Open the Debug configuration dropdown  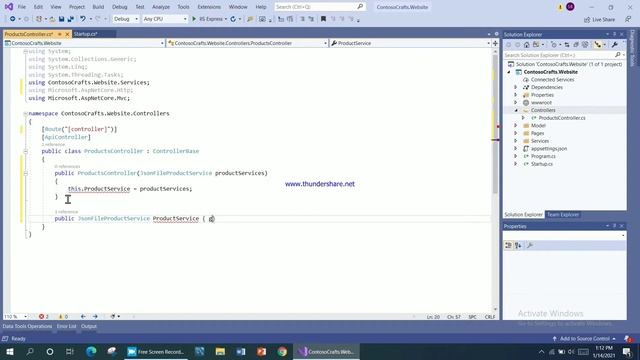126,19
